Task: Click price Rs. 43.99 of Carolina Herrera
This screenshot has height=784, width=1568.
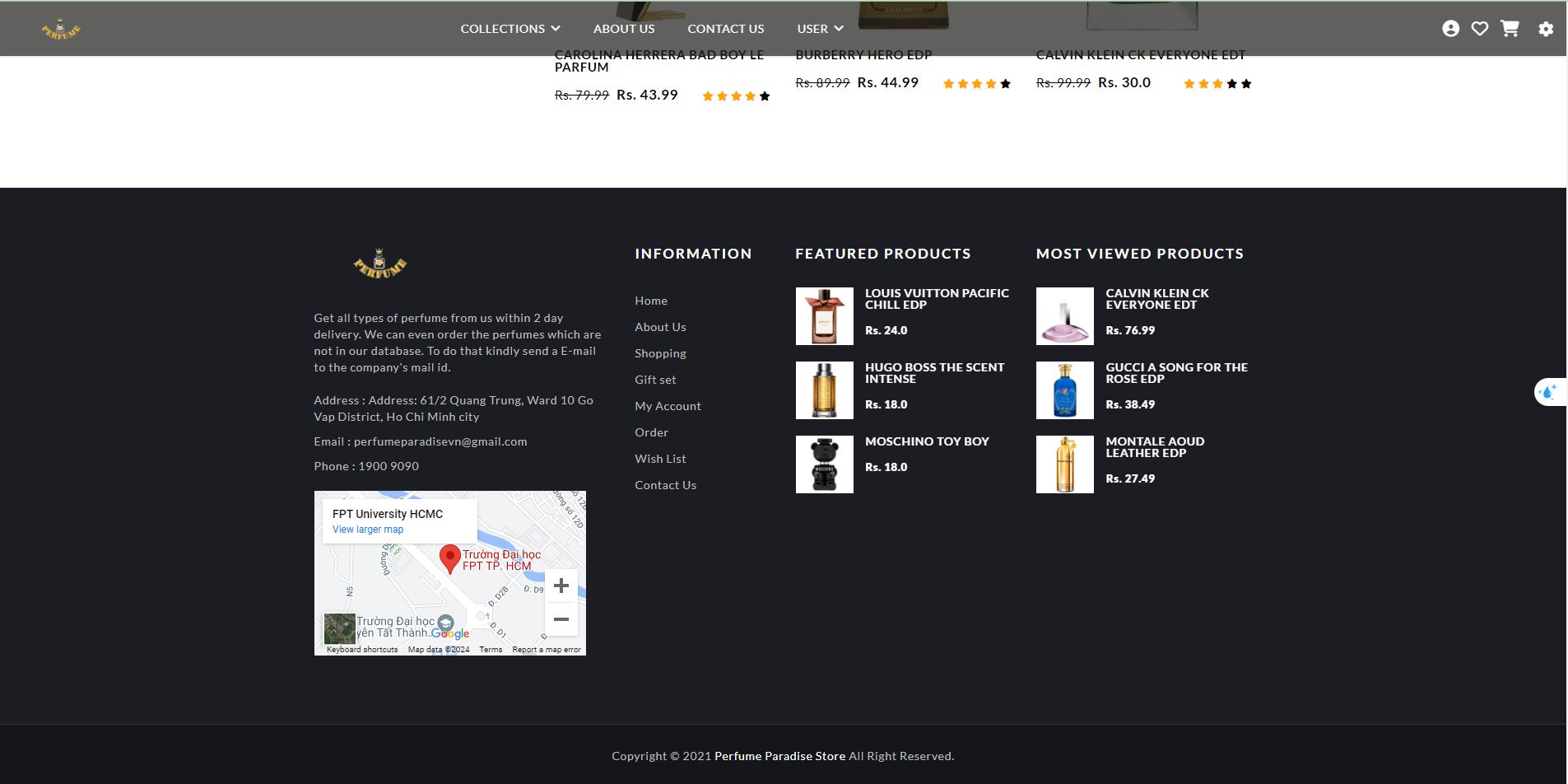Action: pyautogui.click(x=647, y=95)
